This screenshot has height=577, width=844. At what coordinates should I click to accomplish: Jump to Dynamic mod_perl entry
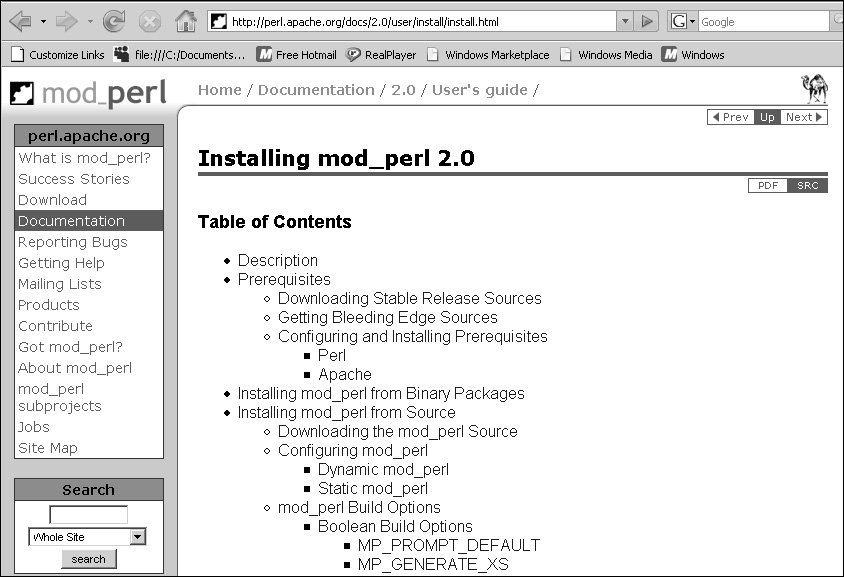tap(383, 469)
